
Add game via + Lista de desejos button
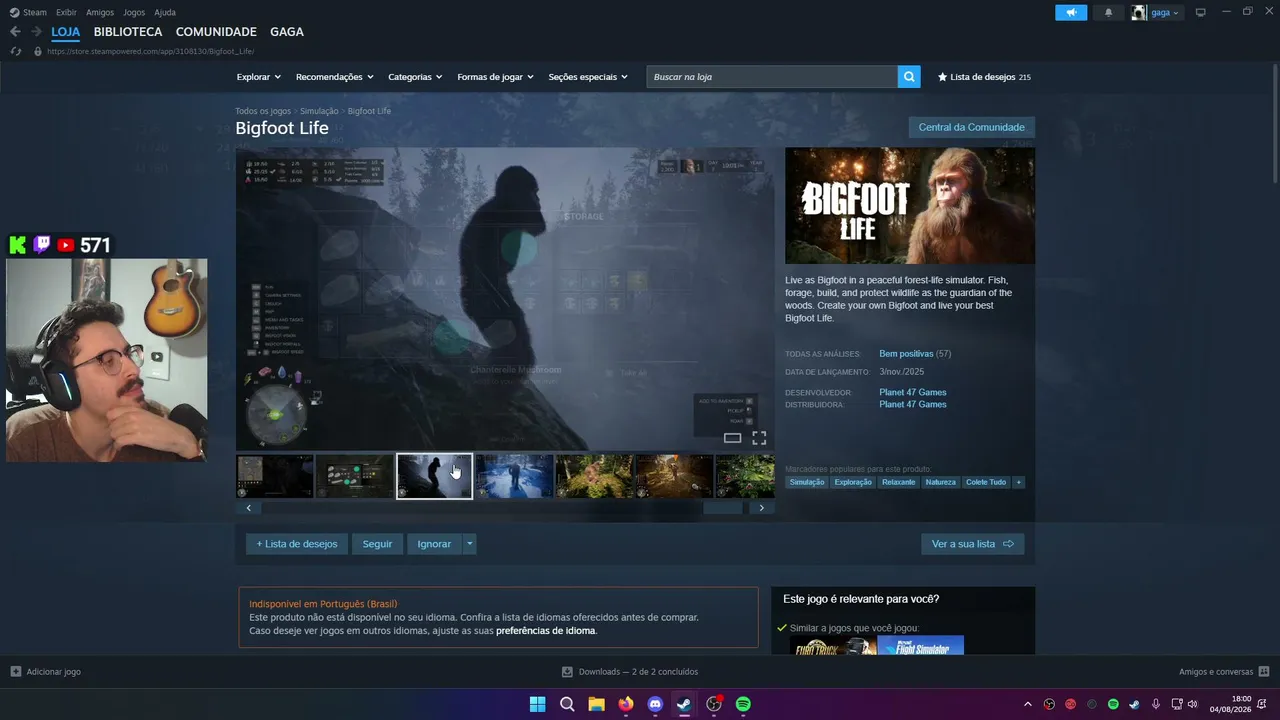tap(297, 544)
